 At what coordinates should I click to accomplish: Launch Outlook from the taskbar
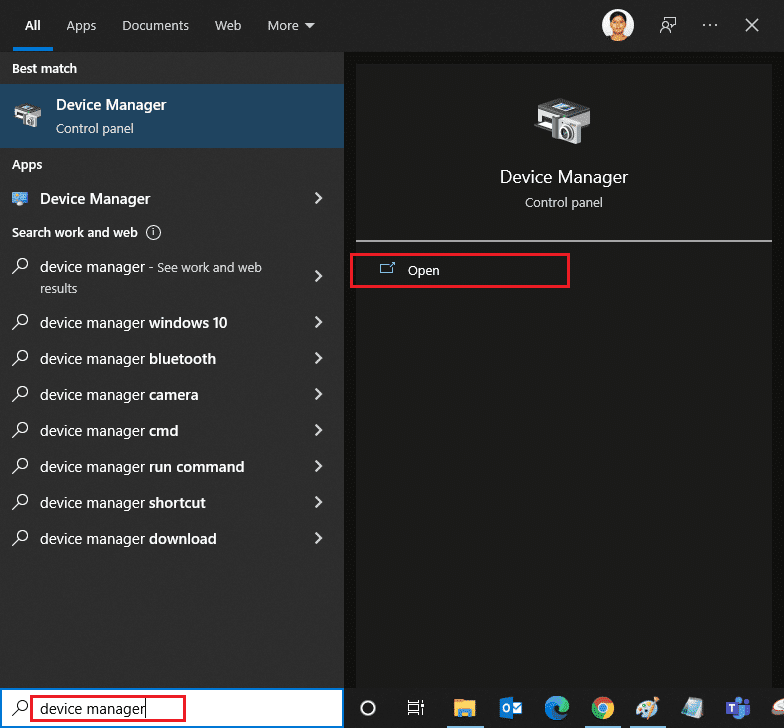(x=510, y=708)
